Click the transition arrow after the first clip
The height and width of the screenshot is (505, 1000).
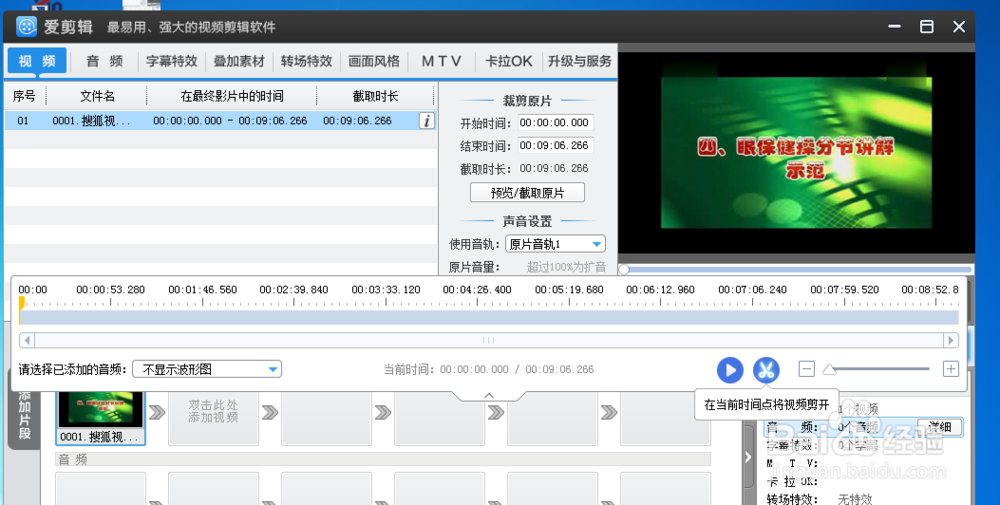point(157,413)
